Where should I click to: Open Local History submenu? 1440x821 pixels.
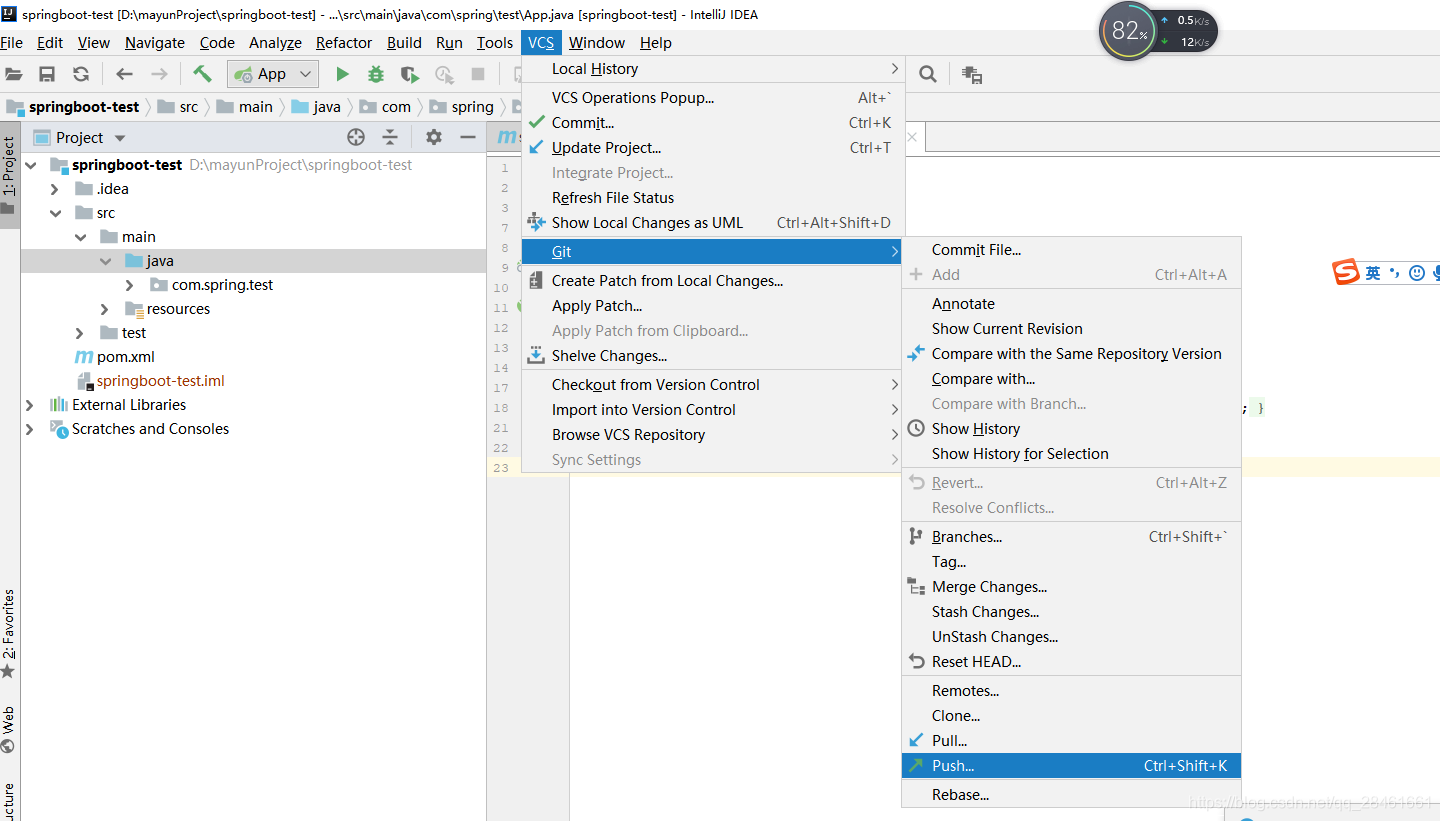coord(713,69)
